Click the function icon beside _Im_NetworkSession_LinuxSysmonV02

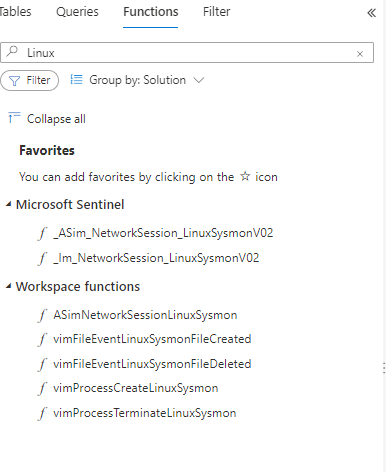(42, 258)
